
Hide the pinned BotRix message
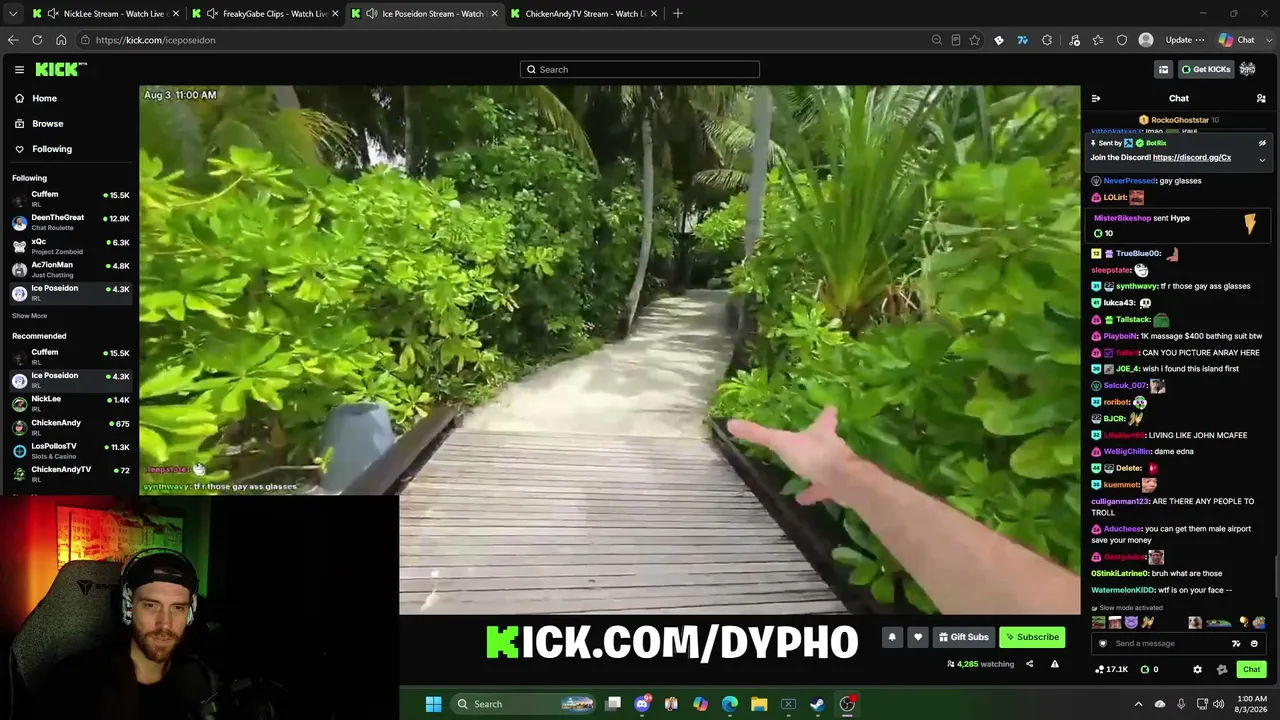tap(1262, 143)
